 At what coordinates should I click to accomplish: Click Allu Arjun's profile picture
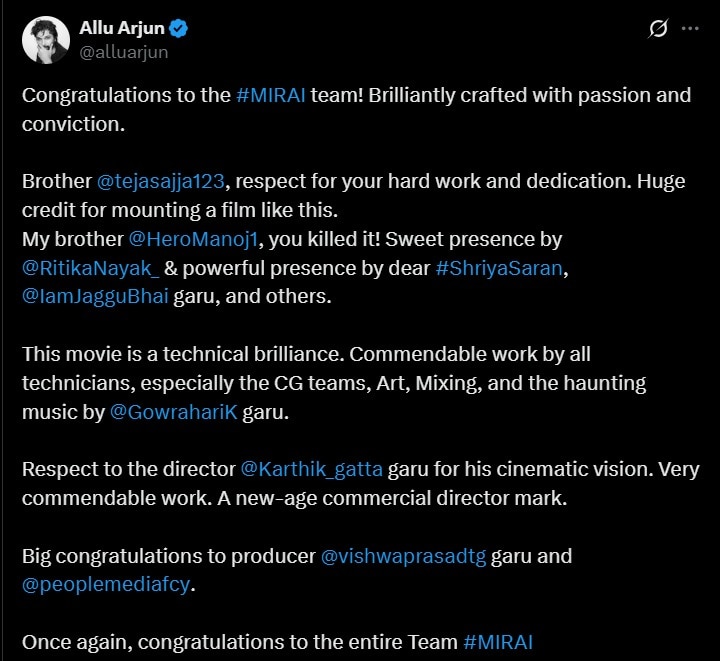44,40
